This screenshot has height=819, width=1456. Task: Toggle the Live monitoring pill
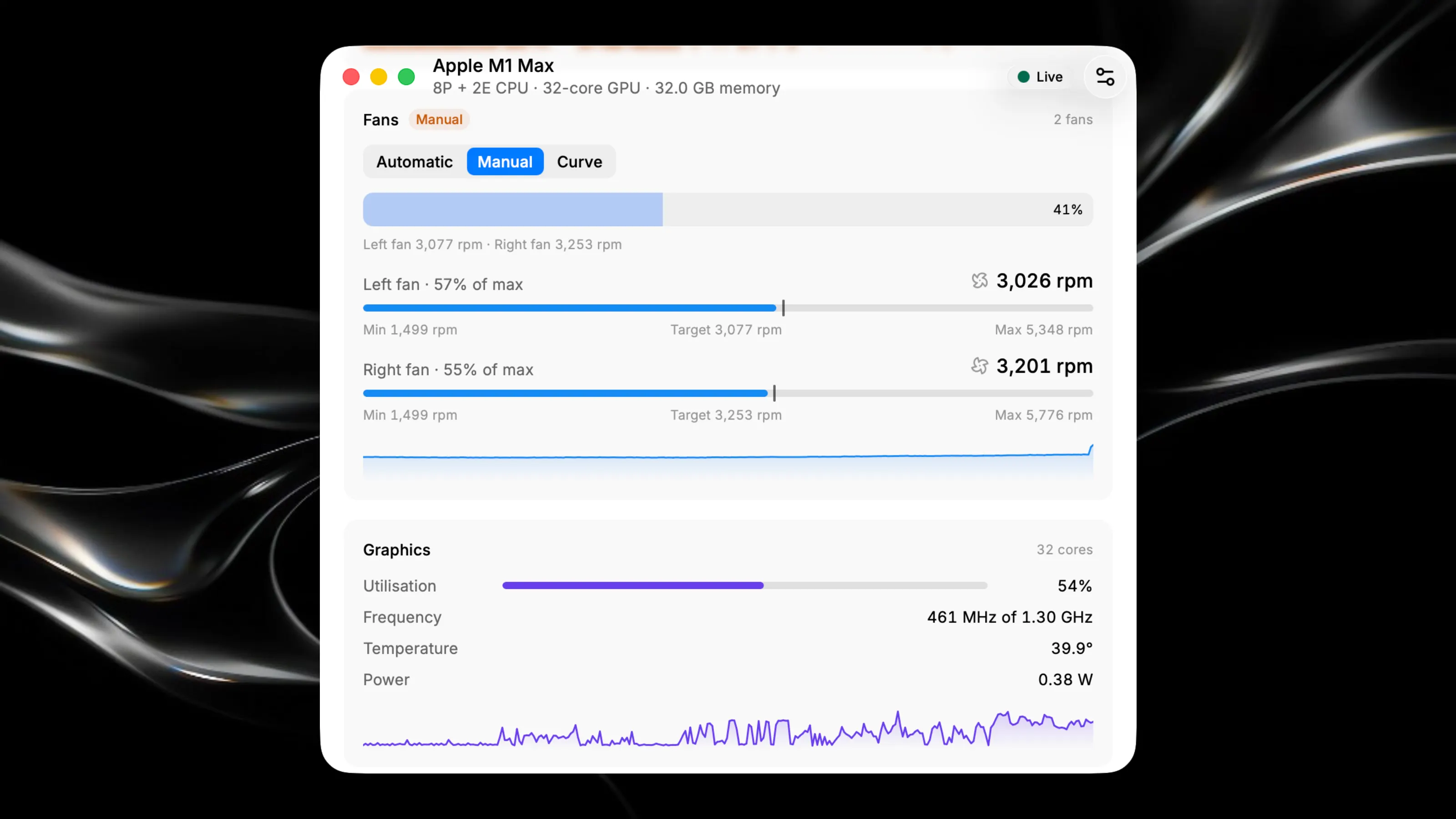pyautogui.click(x=1040, y=77)
